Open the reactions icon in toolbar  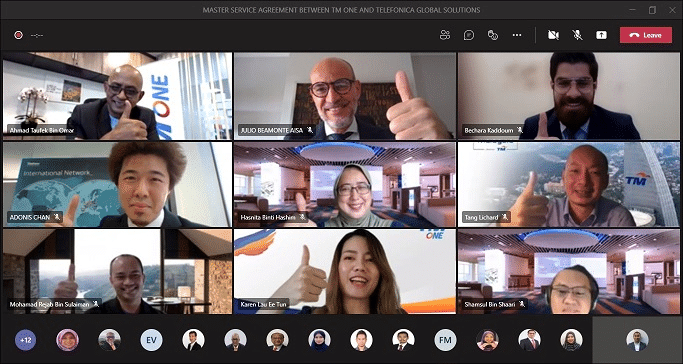click(x=493, y=35)
